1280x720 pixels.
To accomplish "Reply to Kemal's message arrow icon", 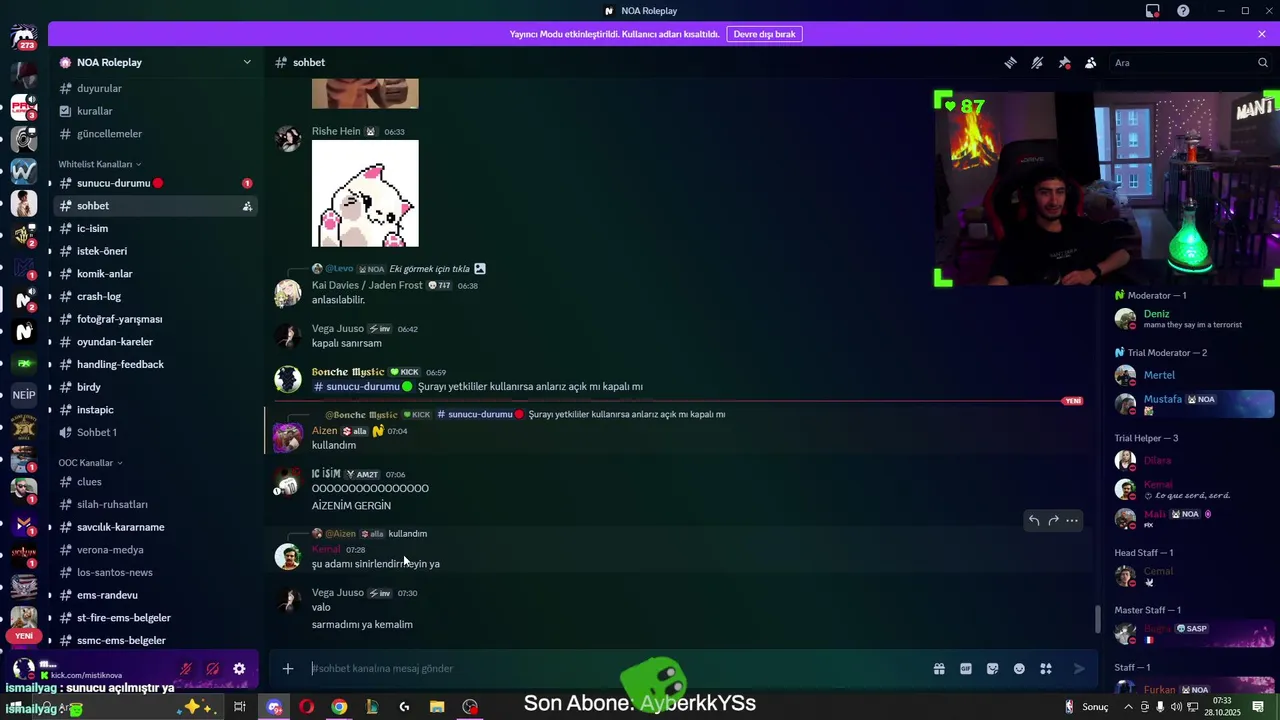I will [1034, 520].
